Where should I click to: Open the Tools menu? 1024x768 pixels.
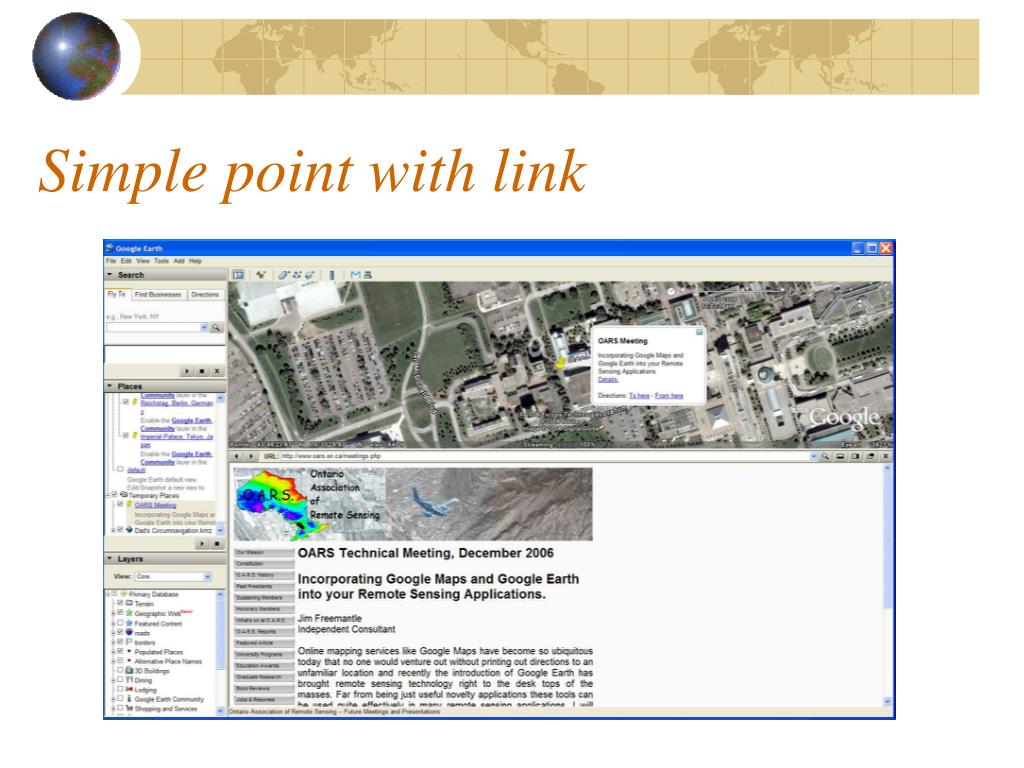click(x=161, y=261)
